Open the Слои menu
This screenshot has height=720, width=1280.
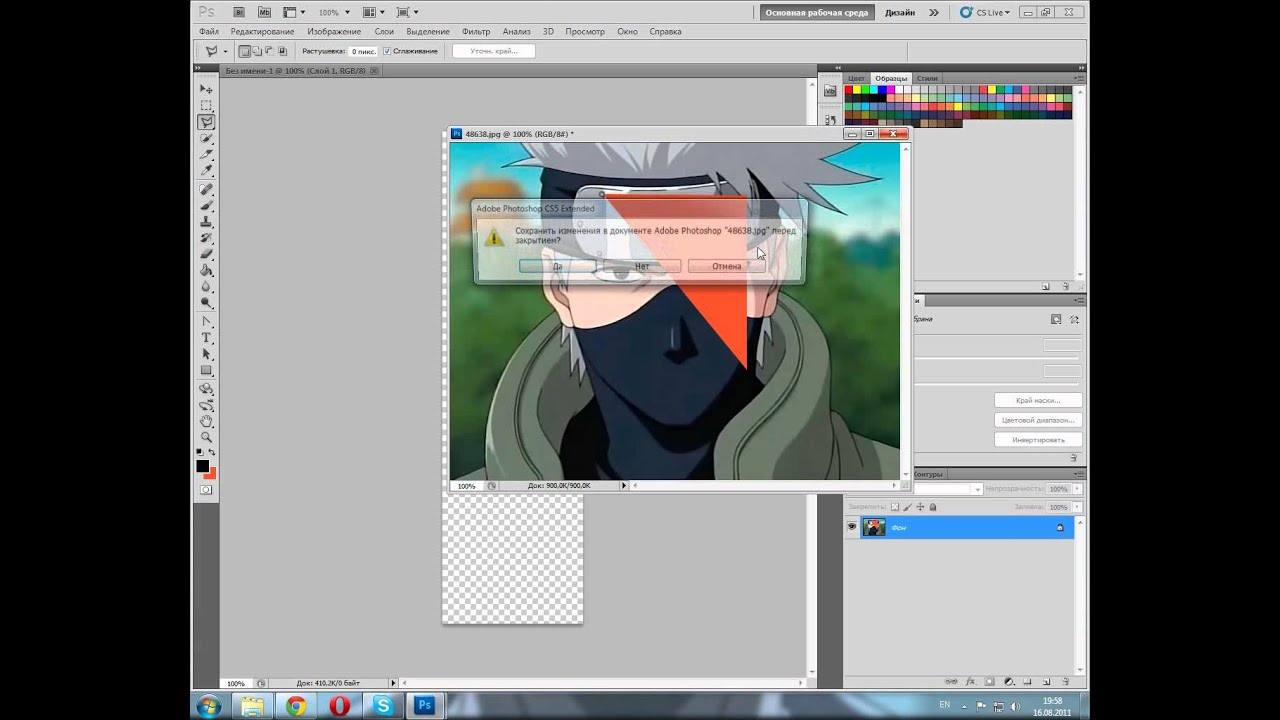tap(384, 31)
